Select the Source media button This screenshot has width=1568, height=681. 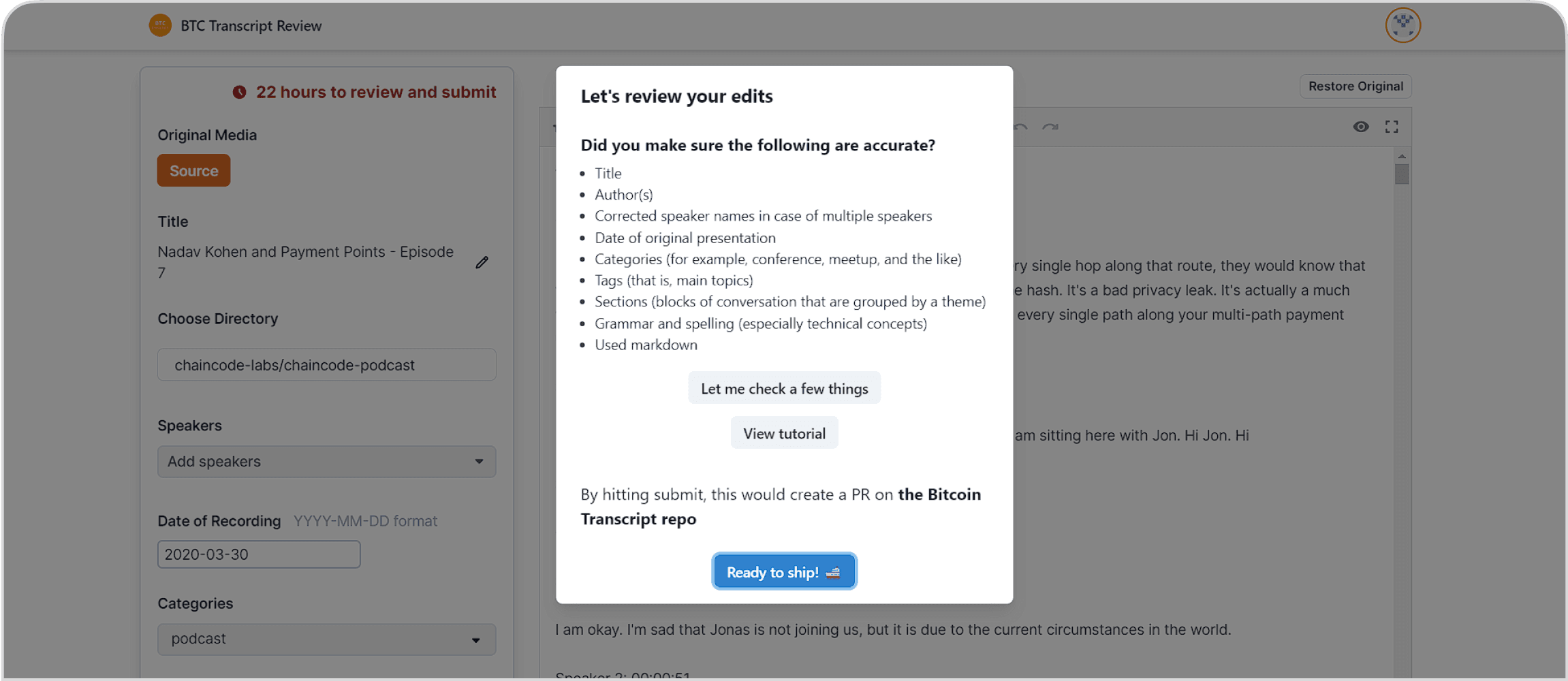[193, 170]
